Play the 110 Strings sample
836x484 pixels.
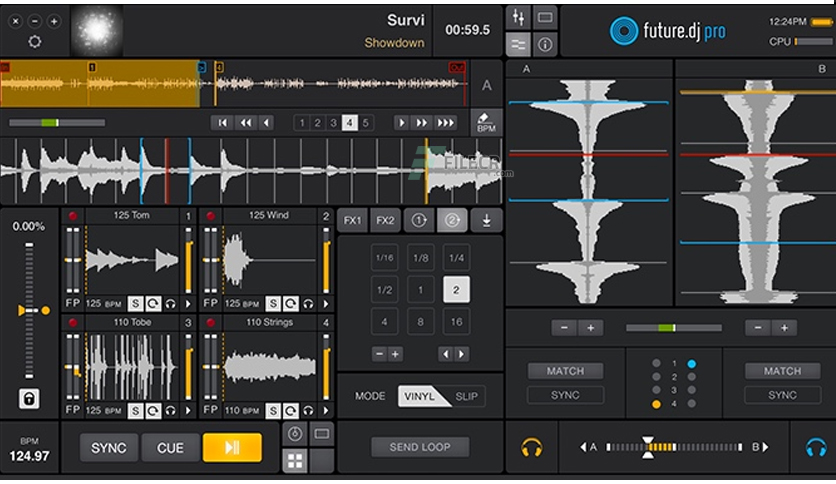point(326,410)
